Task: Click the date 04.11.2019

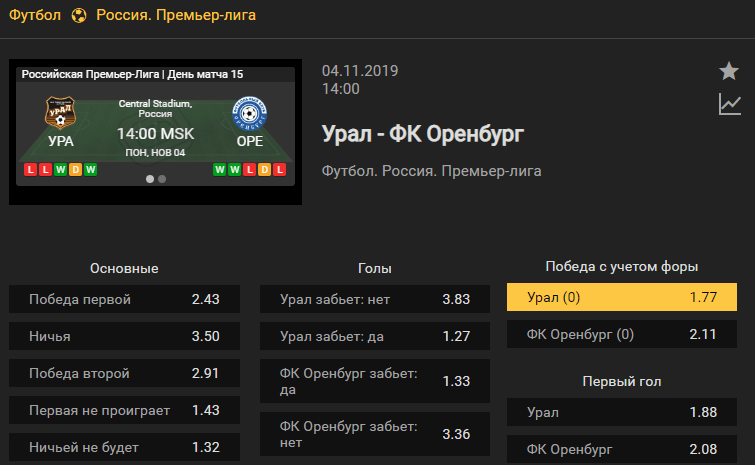Action: click(360, 71)
